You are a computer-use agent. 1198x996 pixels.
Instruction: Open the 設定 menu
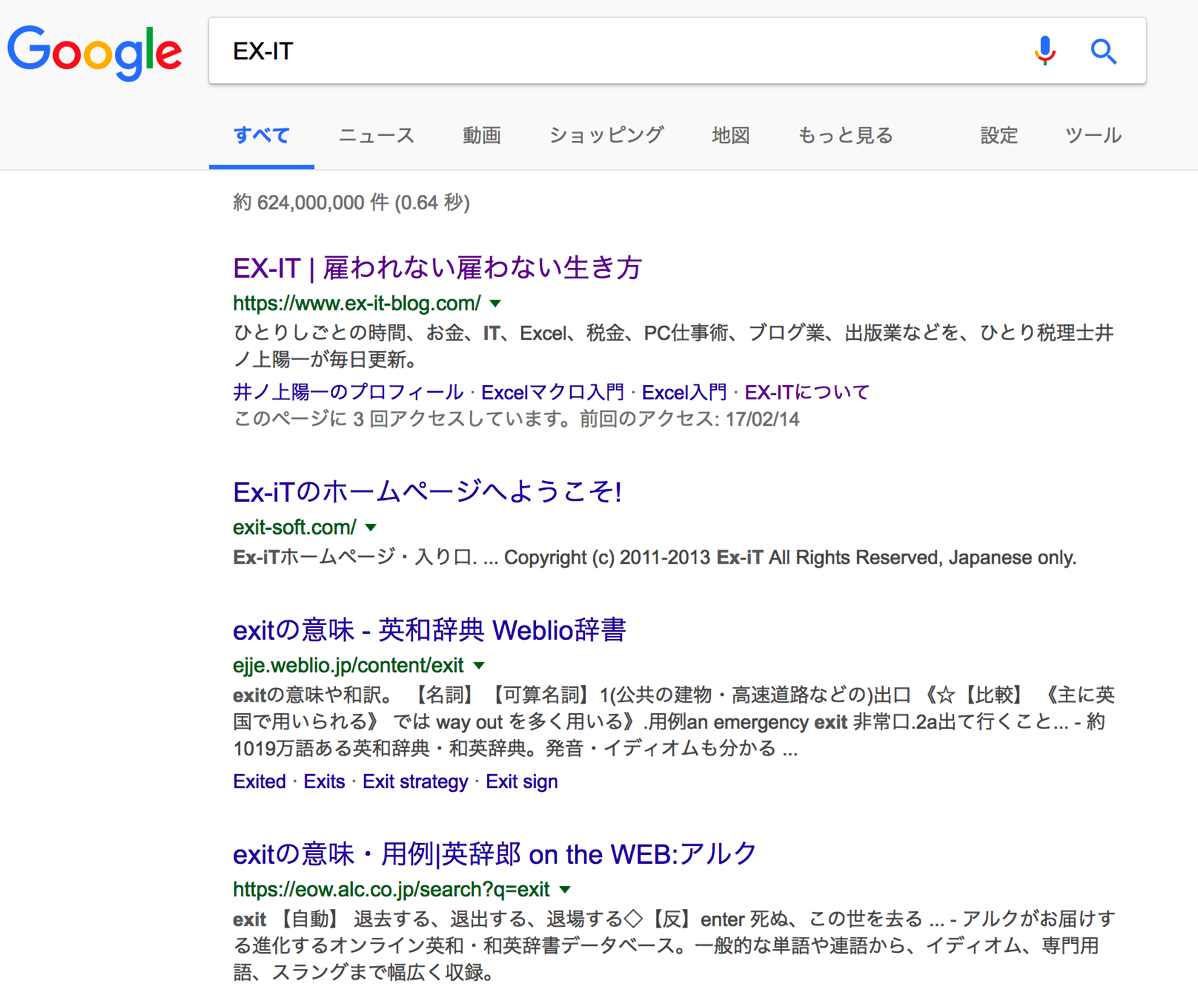(999, 136)
